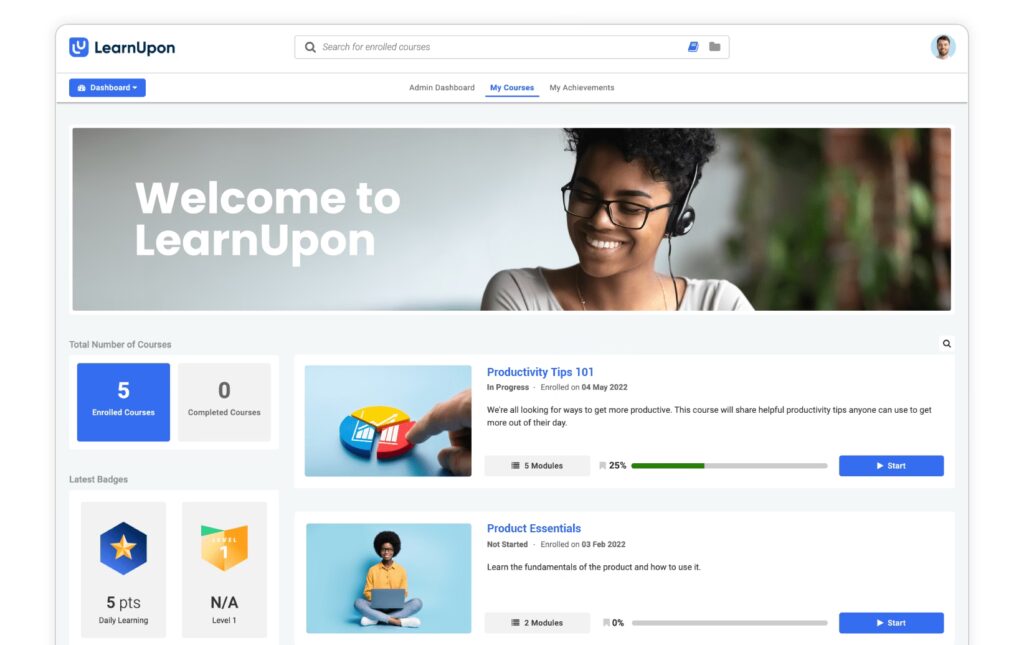
Task: Click the flag icon beside 25% progress
Action: click(x=603, y=466)
